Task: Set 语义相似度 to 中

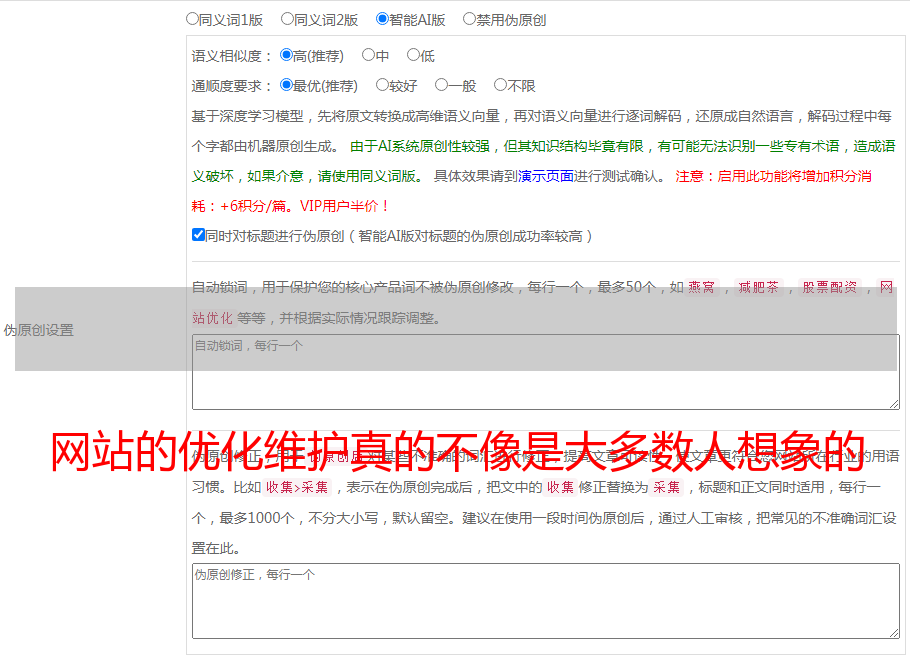Action: click(x=368, y=55)
